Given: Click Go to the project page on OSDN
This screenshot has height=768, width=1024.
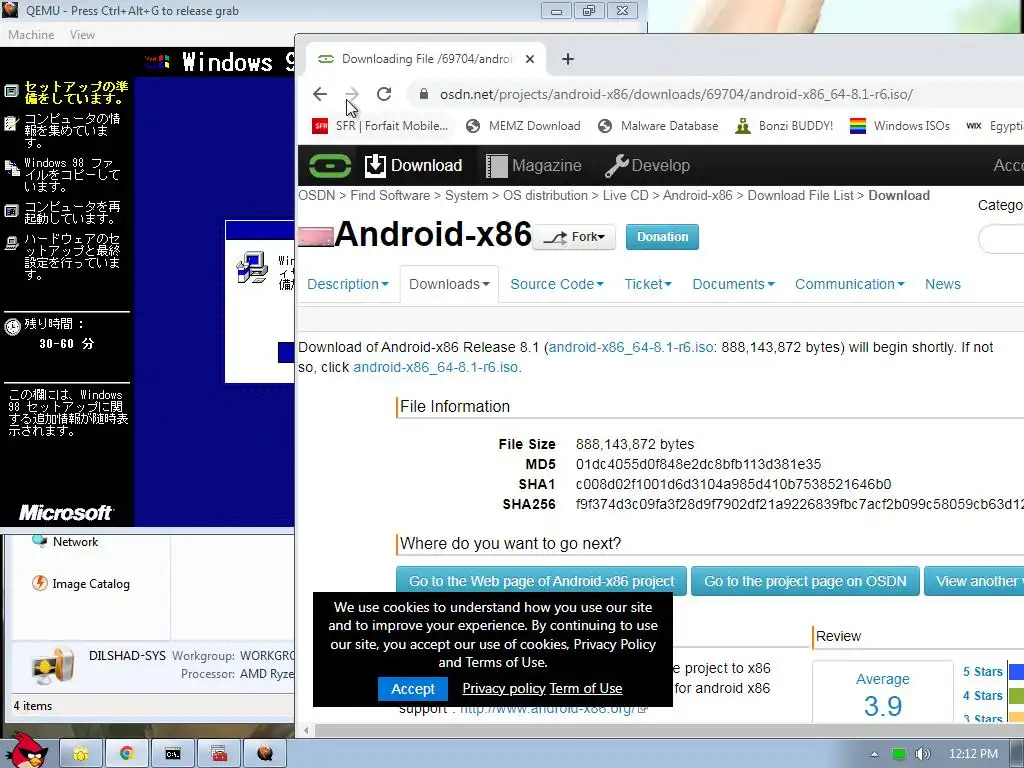Looking at the screenshot, I should (805, 581).
